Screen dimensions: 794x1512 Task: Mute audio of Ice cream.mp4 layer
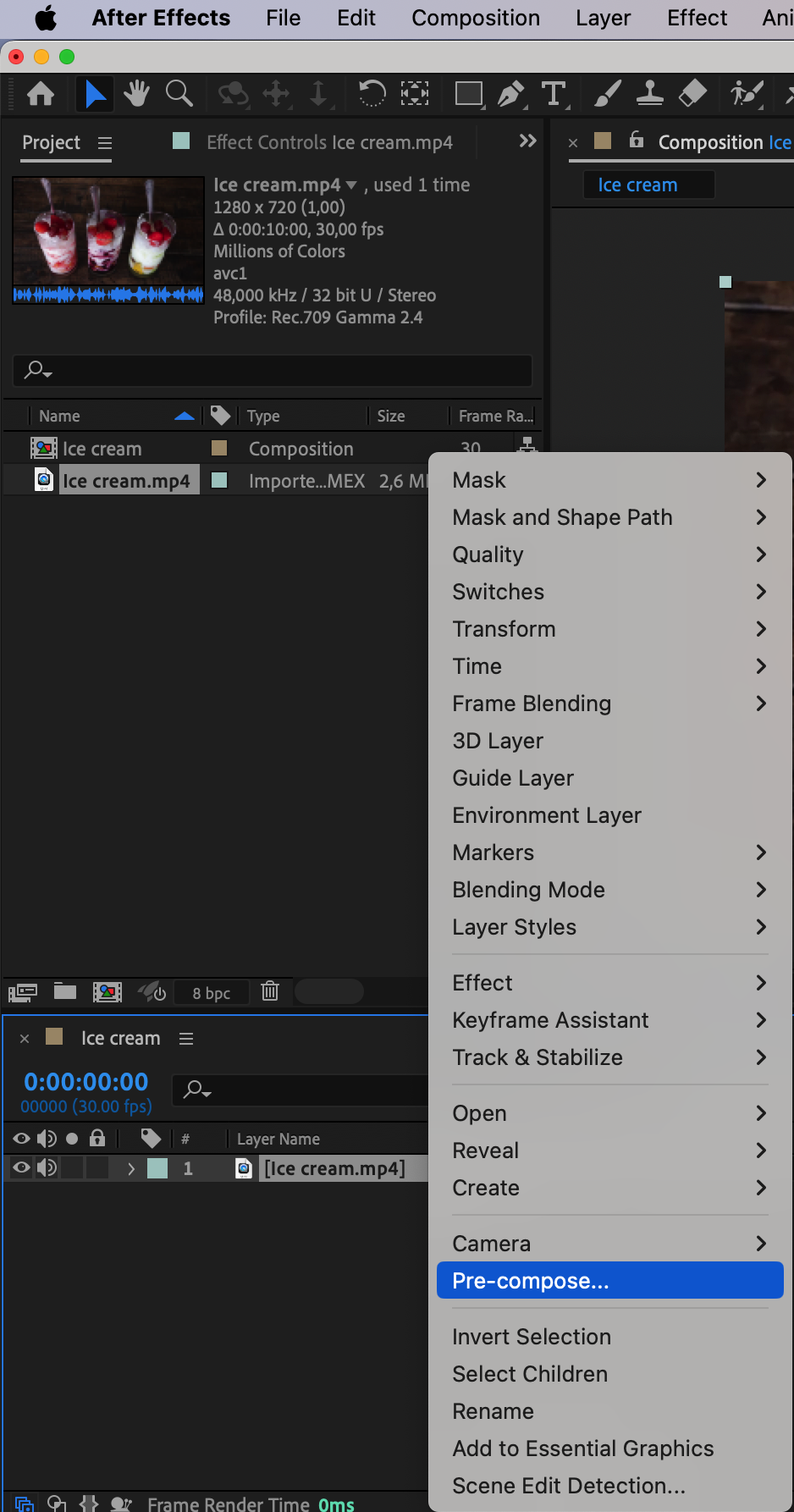click(x=47, y=1168)
